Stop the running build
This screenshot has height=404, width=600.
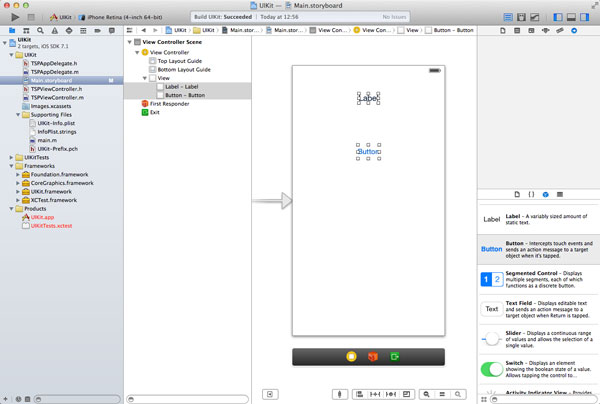click(31, 17)
